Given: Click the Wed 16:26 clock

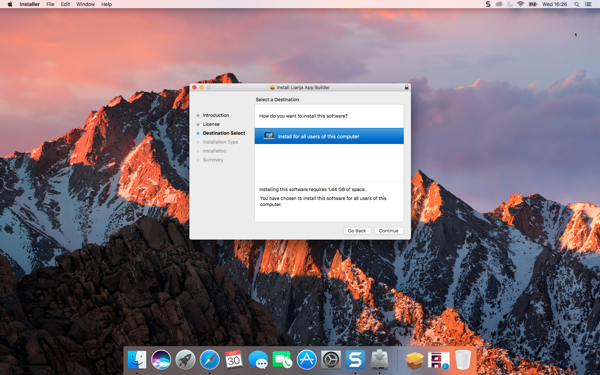Looking at the screenshot, I should 554,4.
